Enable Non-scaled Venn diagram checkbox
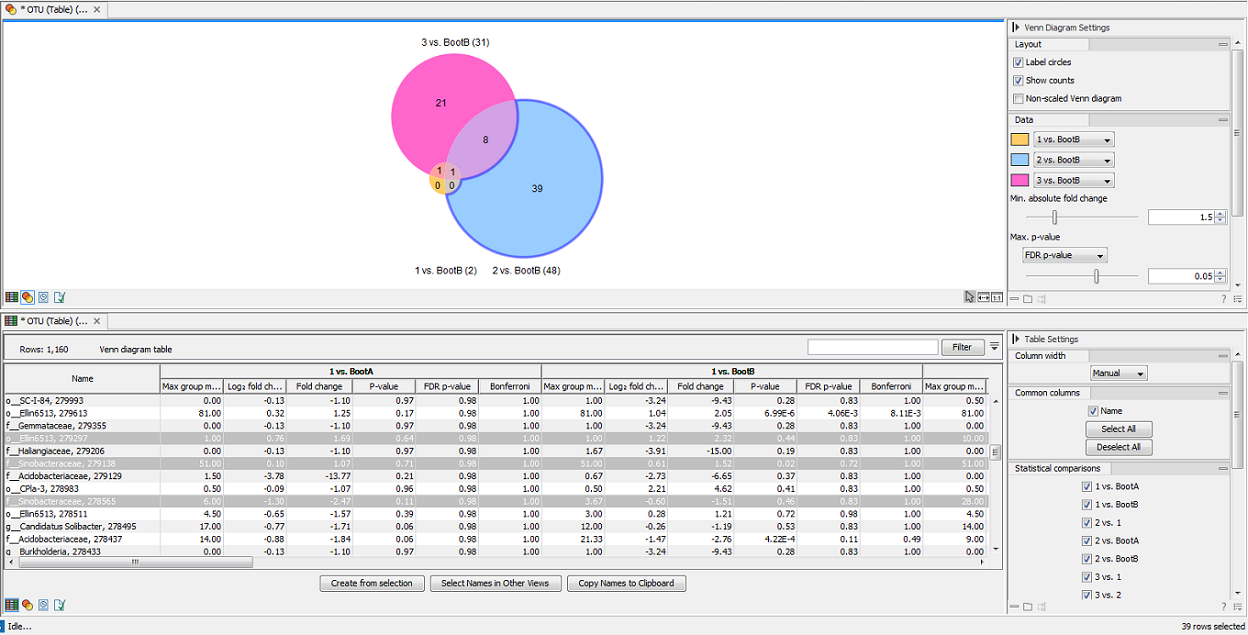1248x635 pixels. point(1018,99)
